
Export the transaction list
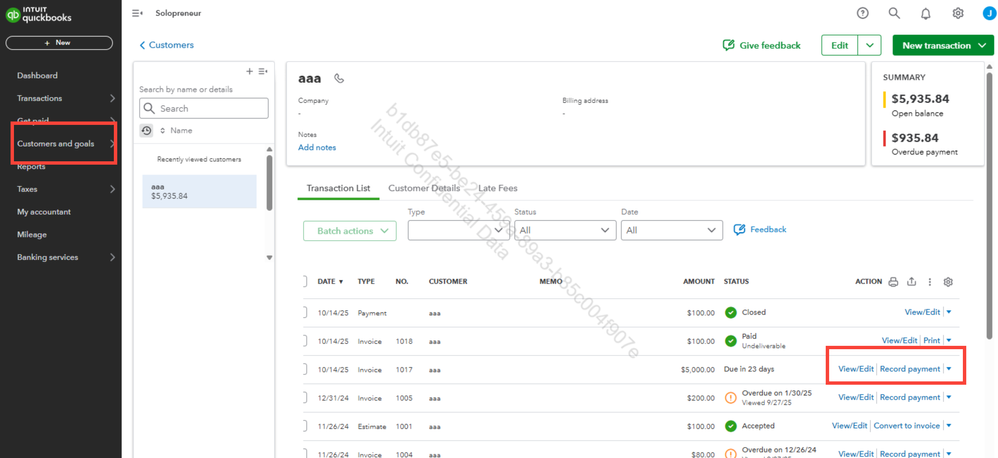(911, 282)
